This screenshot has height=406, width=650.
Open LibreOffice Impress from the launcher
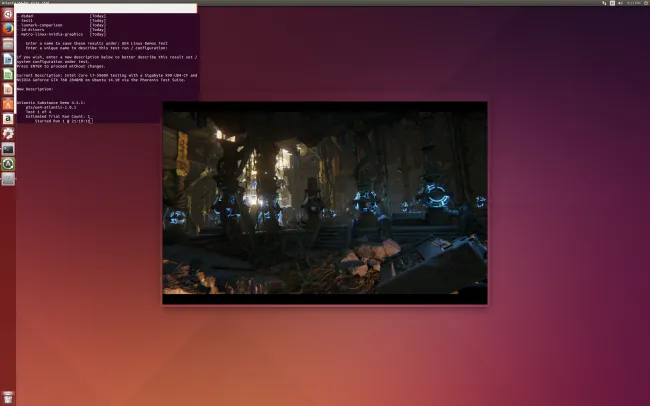[8, 89]
